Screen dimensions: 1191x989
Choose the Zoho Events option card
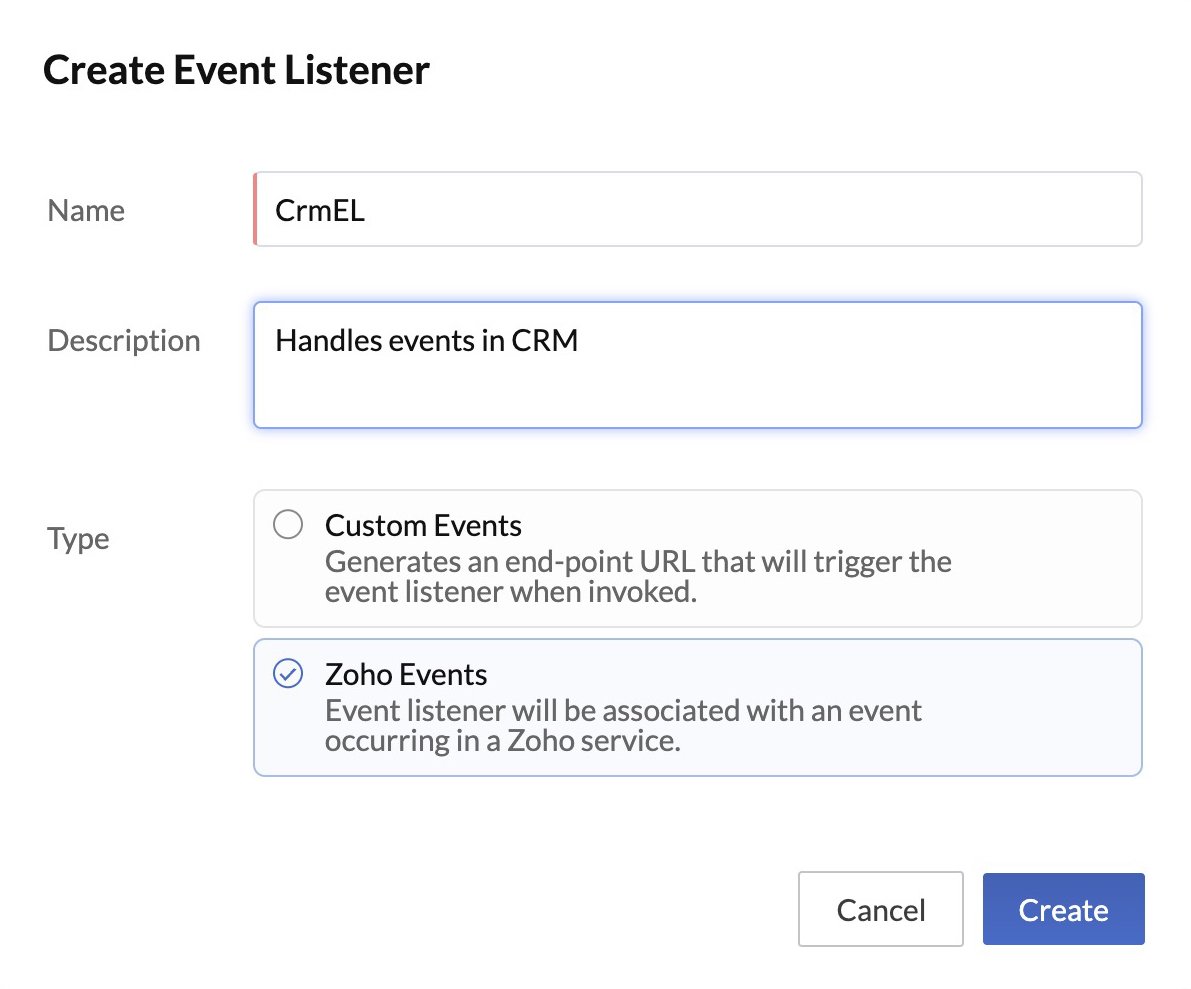(697, 707)
